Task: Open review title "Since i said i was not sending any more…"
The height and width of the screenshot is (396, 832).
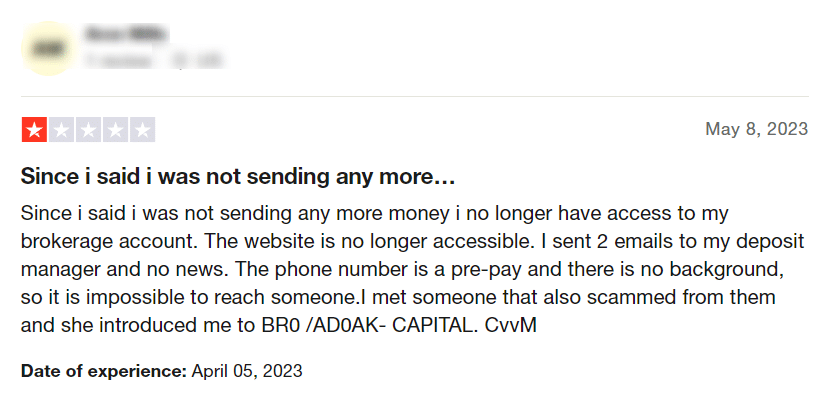Action: point(238,177)
